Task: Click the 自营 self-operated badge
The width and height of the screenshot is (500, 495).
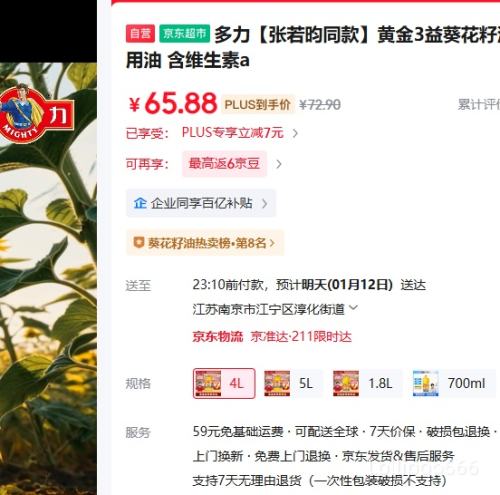Action: tap(140, 33)
